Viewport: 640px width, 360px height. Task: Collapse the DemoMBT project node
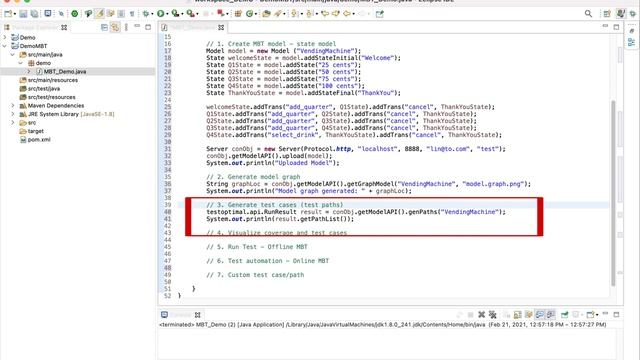pyautogui.click(x=5, y=46)
